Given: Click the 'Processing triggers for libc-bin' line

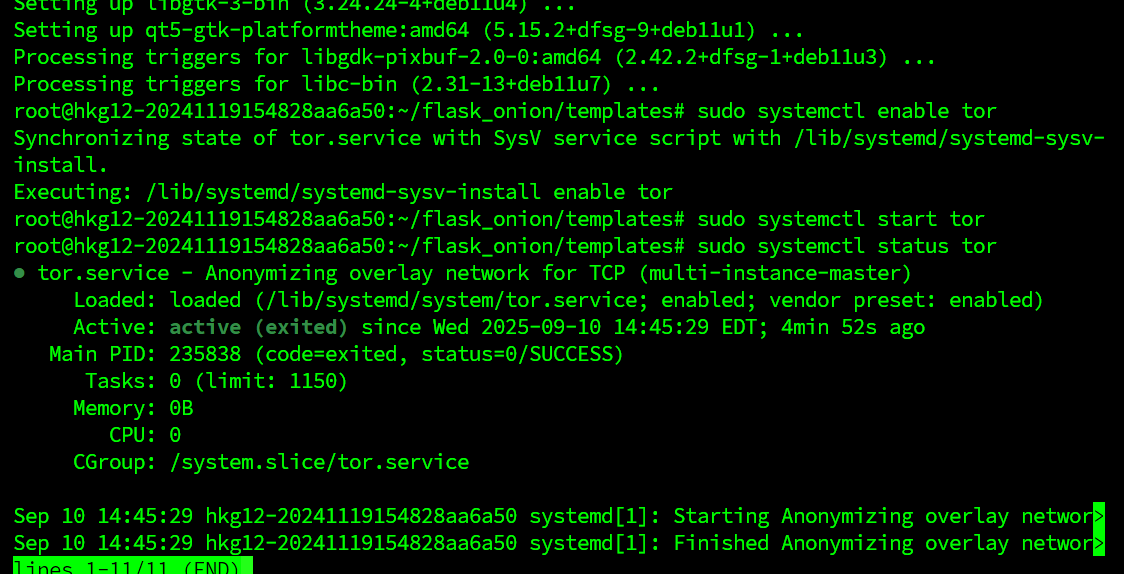Looking at the screenshot, I should tap(337, 84).
